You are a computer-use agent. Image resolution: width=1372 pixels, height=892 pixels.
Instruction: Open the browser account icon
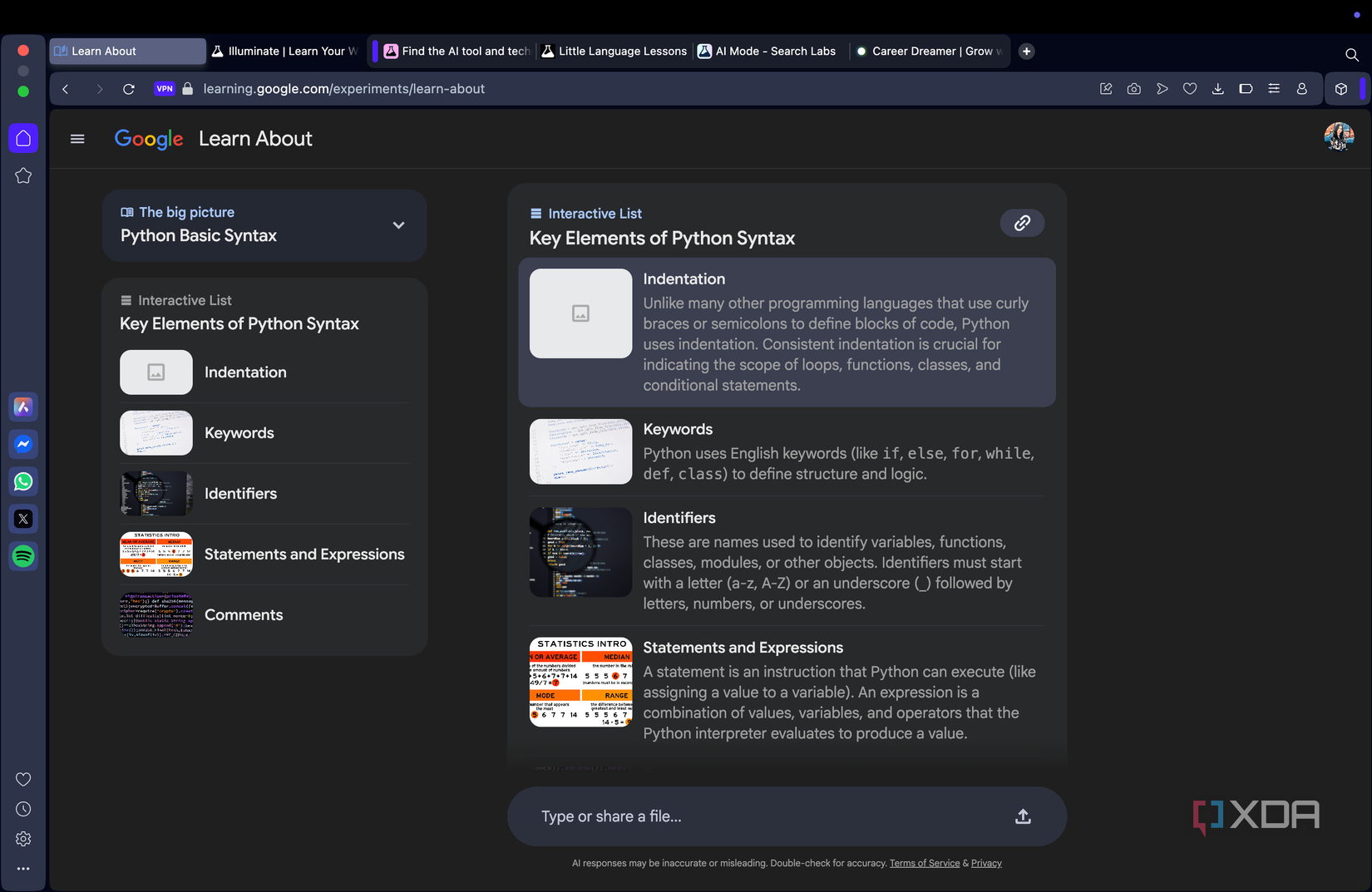click(1302, 89)
